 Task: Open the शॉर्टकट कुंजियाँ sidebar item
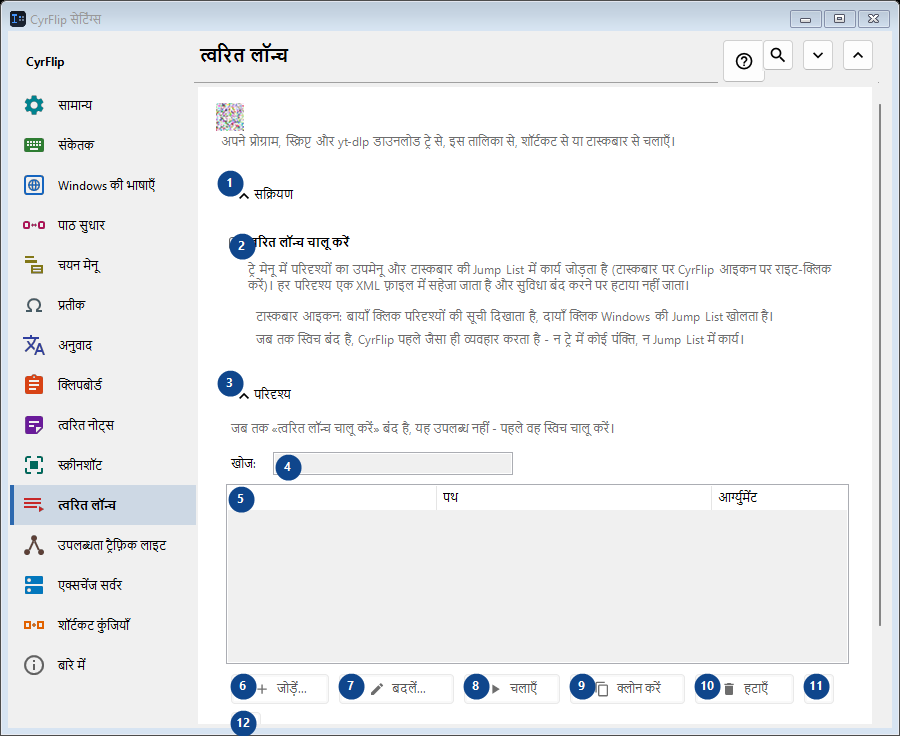click(103, 625)
